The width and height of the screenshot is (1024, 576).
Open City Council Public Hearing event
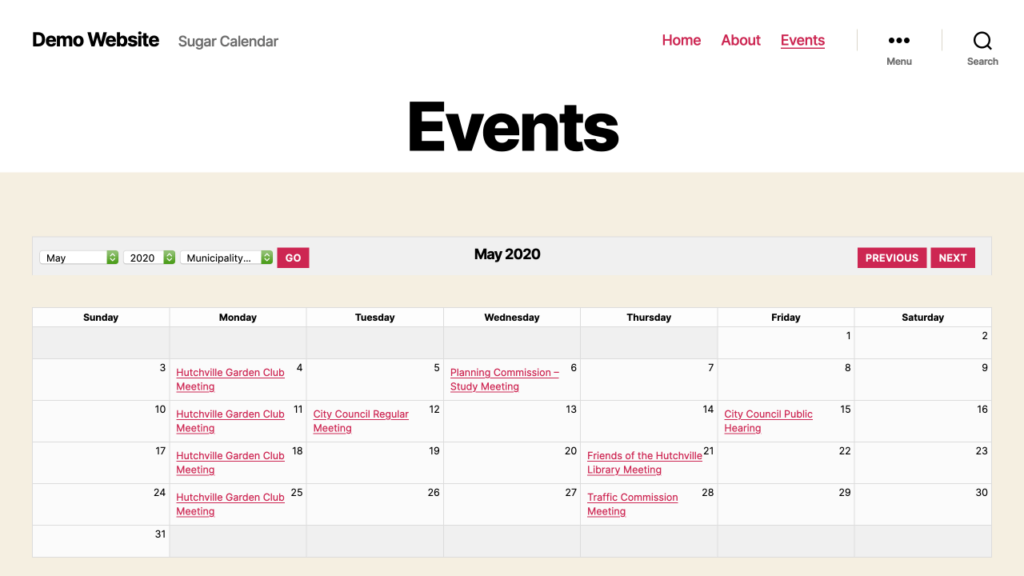768,421
